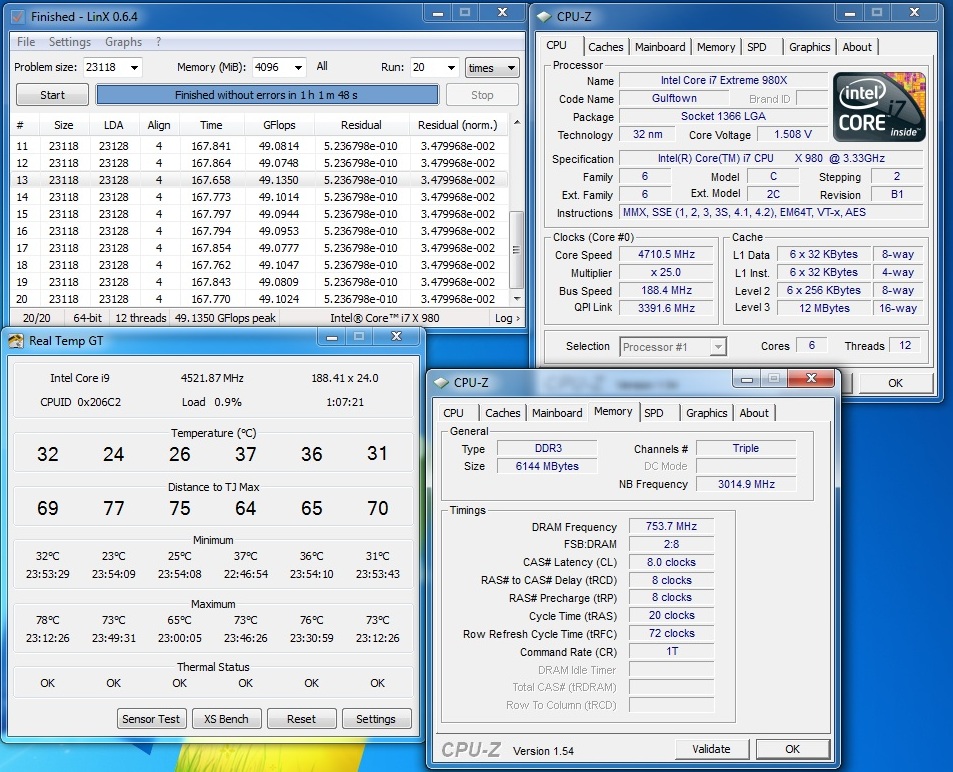This screenshot has height=772, width=953.
Task: Click the LinX title bar checkmark icon
Action: 19,16
